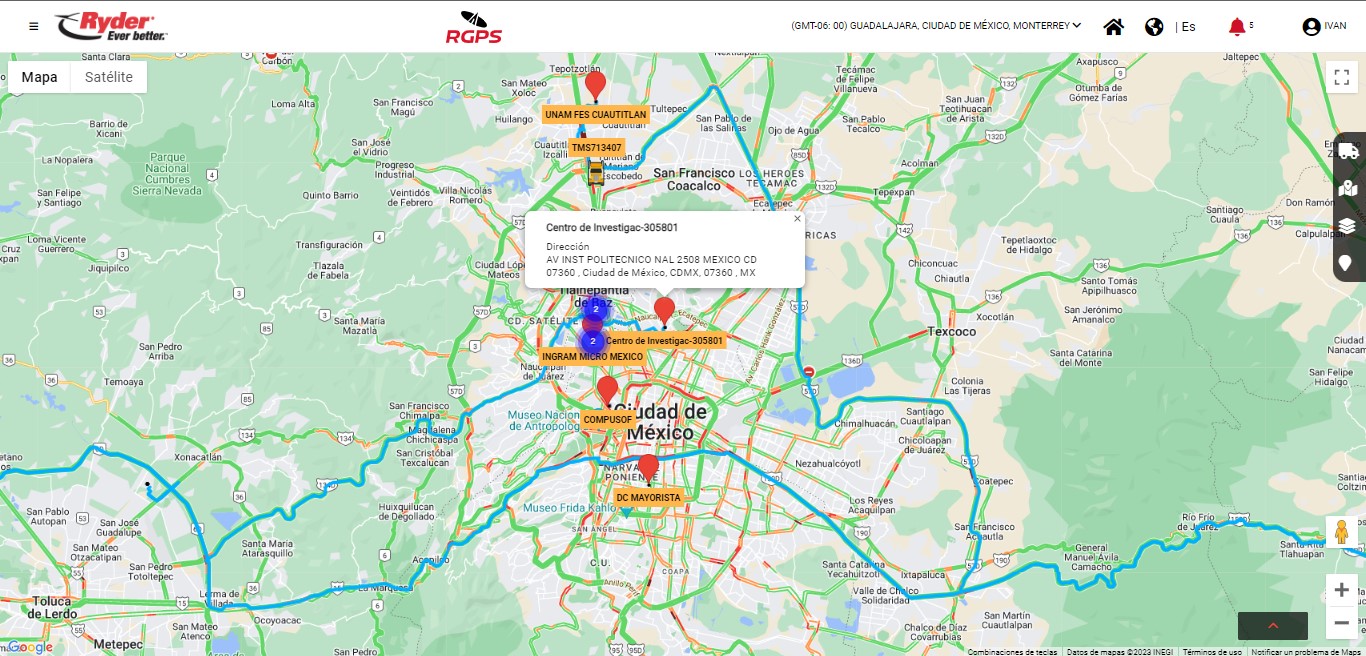Expand the timezone dropdown
1366x656 pixels.
[936, 26]
